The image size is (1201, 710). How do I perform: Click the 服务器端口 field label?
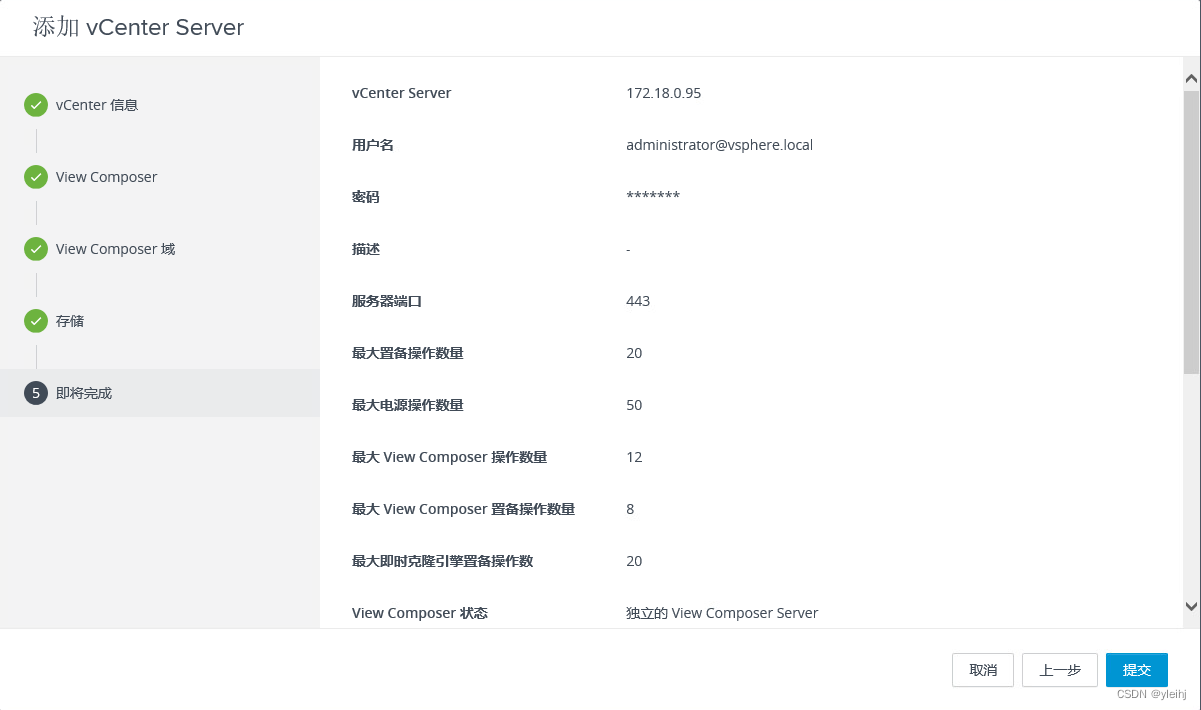(x=387, y=301)
